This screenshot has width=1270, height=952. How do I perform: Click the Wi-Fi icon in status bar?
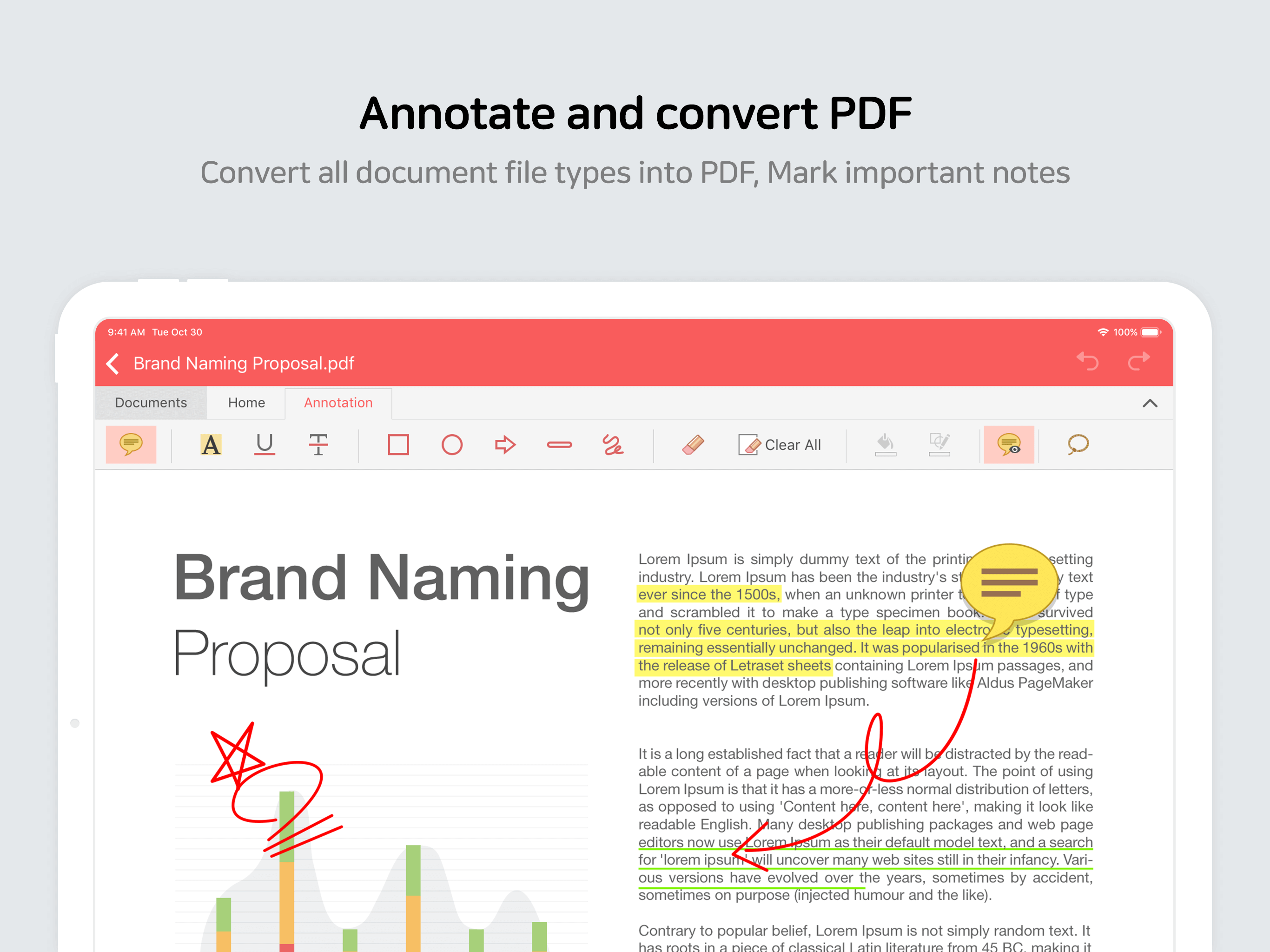[1102, 332]
